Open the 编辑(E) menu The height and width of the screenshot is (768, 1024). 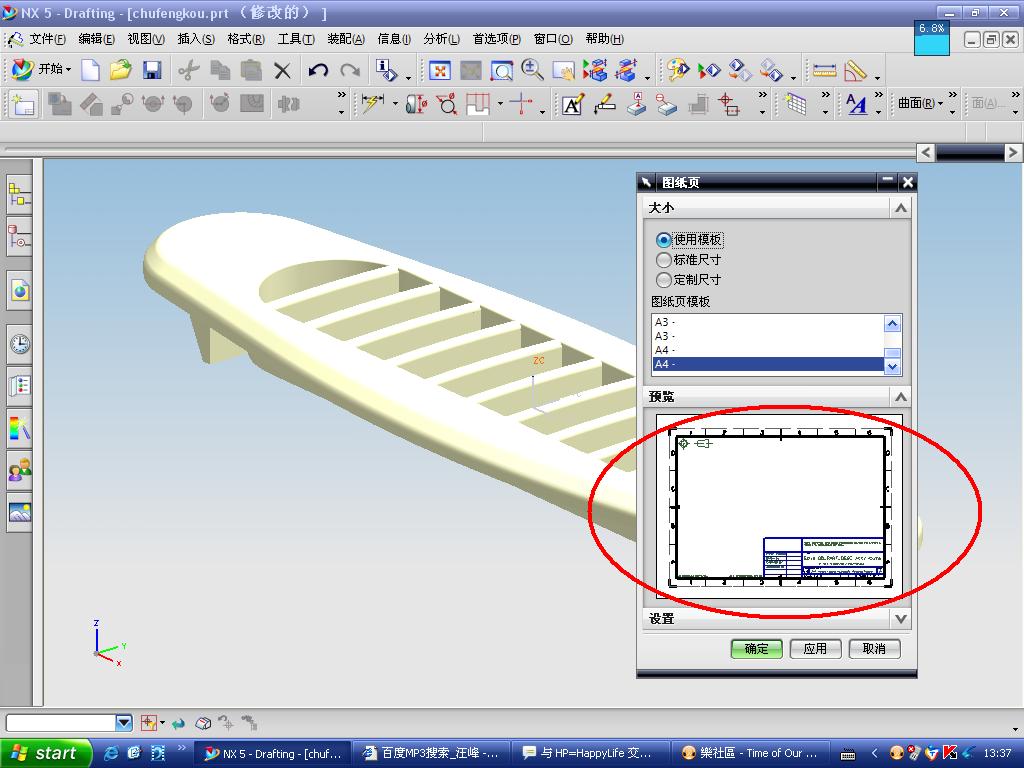[97, 39]
